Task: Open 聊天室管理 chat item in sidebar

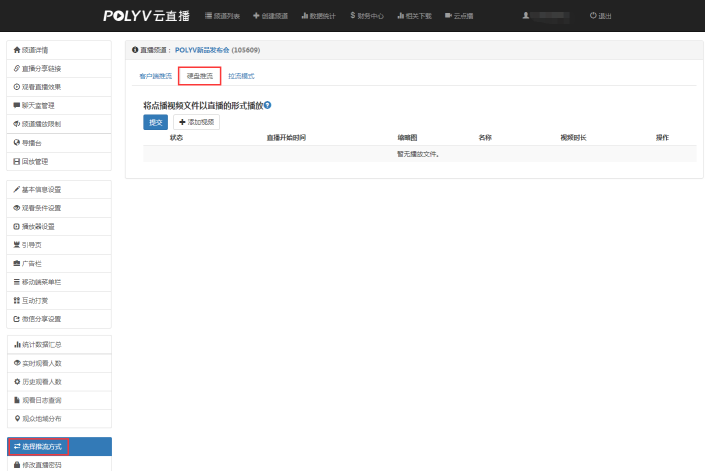Action: [58, 105]
